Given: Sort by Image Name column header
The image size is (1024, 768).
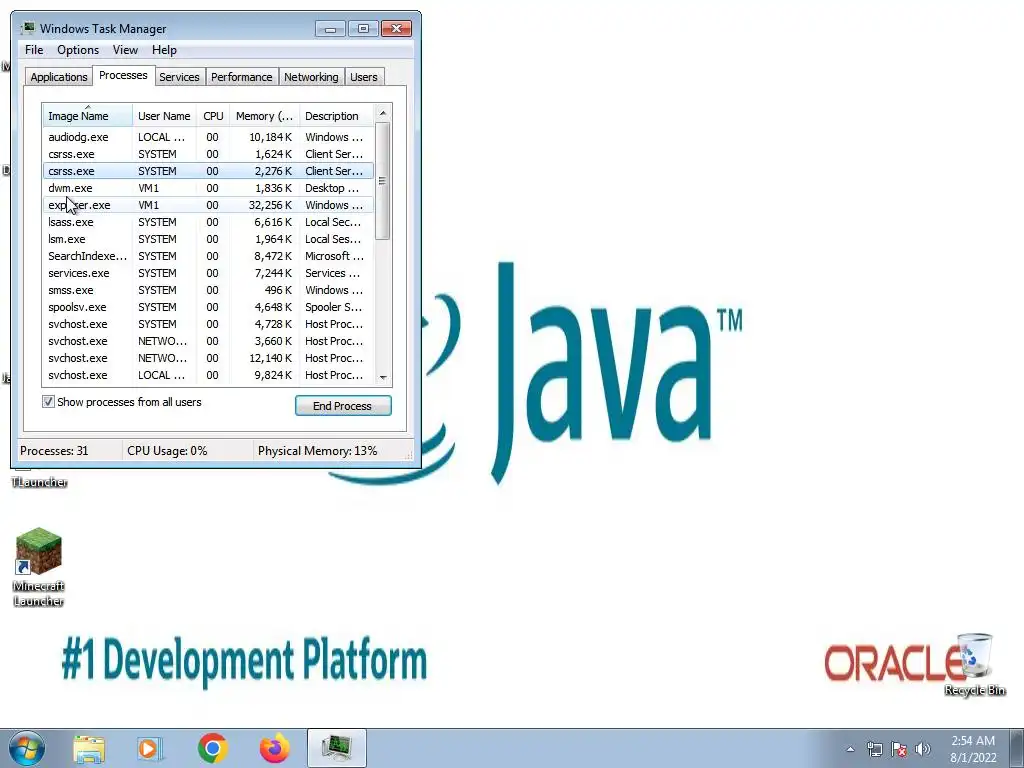Looking at the screenshot, I should 88,116.
